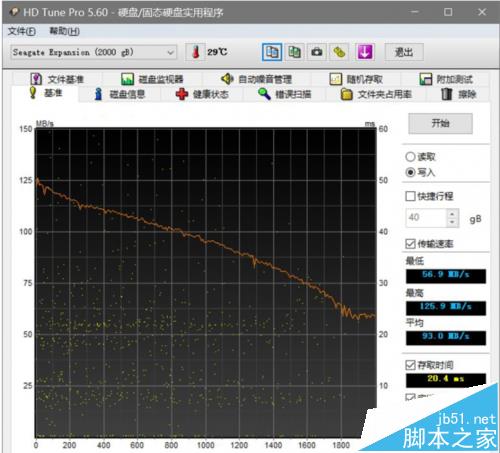Increase the gB value with up arrow
Image resolution: width=500 pixels, height=453 pixels.
tap(452, 214)
